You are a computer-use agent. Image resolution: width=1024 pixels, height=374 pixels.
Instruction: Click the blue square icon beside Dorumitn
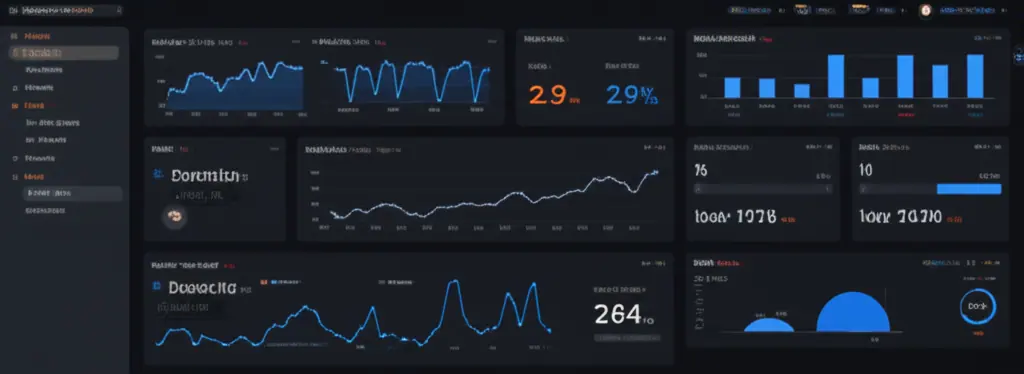[157, 174]
